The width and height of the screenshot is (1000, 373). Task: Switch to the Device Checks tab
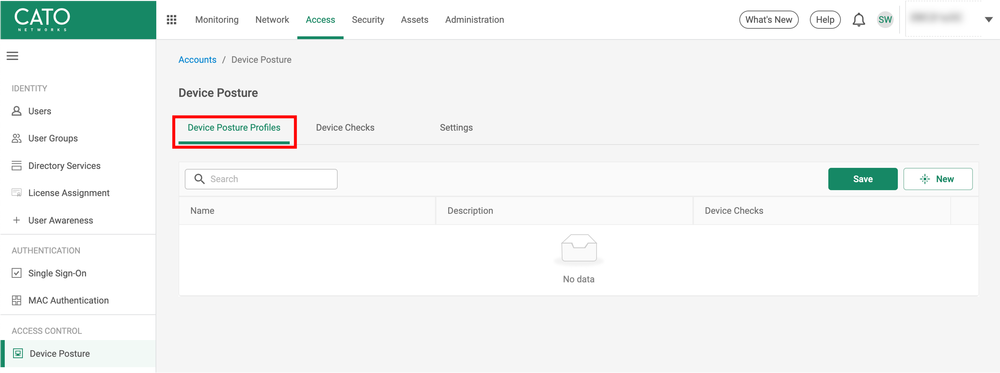(x=345, y=128)
